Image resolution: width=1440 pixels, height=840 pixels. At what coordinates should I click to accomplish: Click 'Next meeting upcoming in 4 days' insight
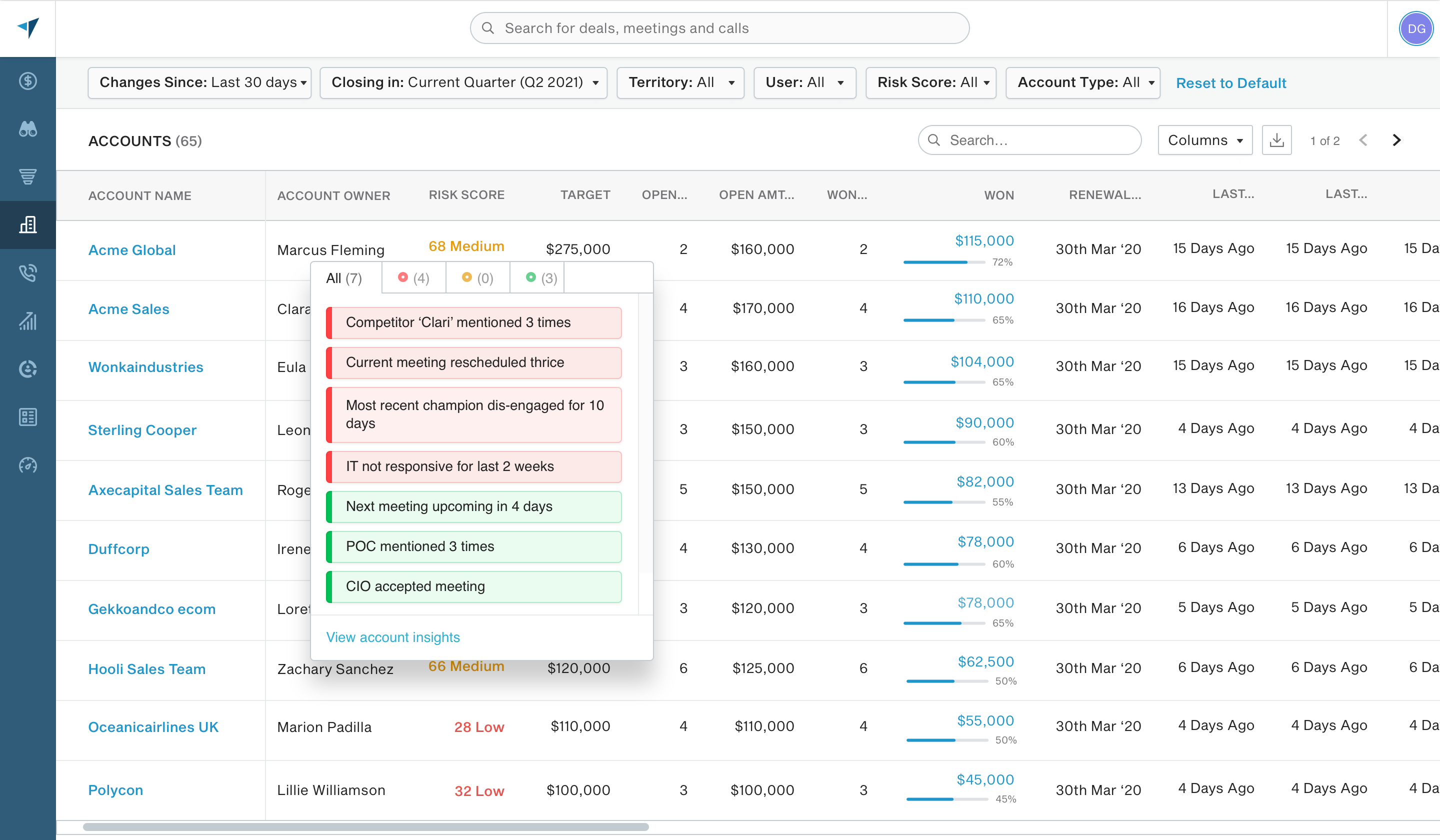click(473, 507)
